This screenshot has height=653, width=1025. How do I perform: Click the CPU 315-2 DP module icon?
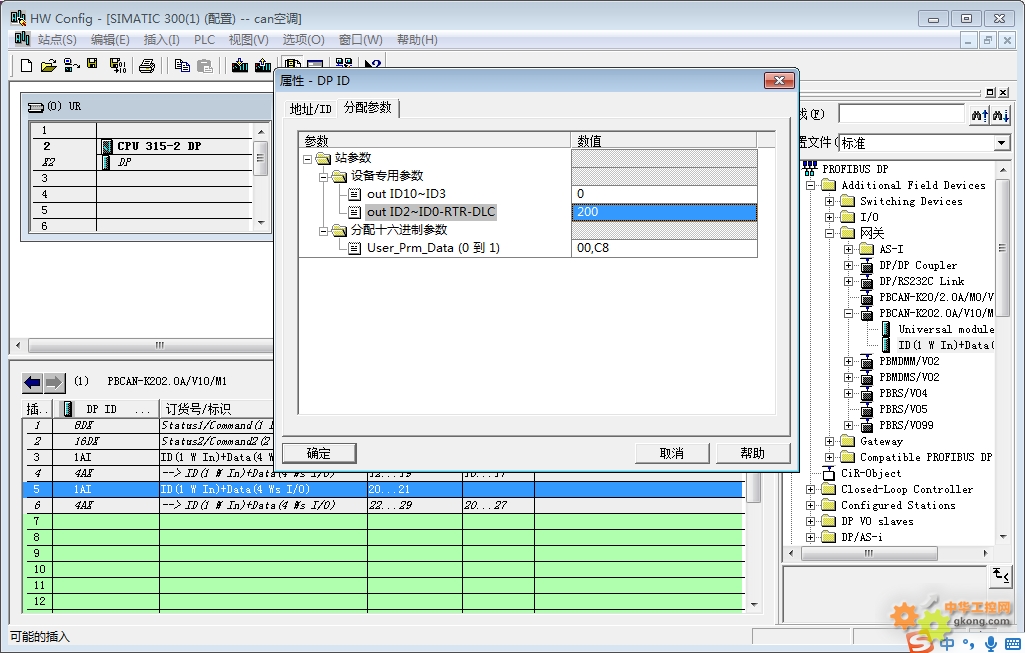click(107, 146)
